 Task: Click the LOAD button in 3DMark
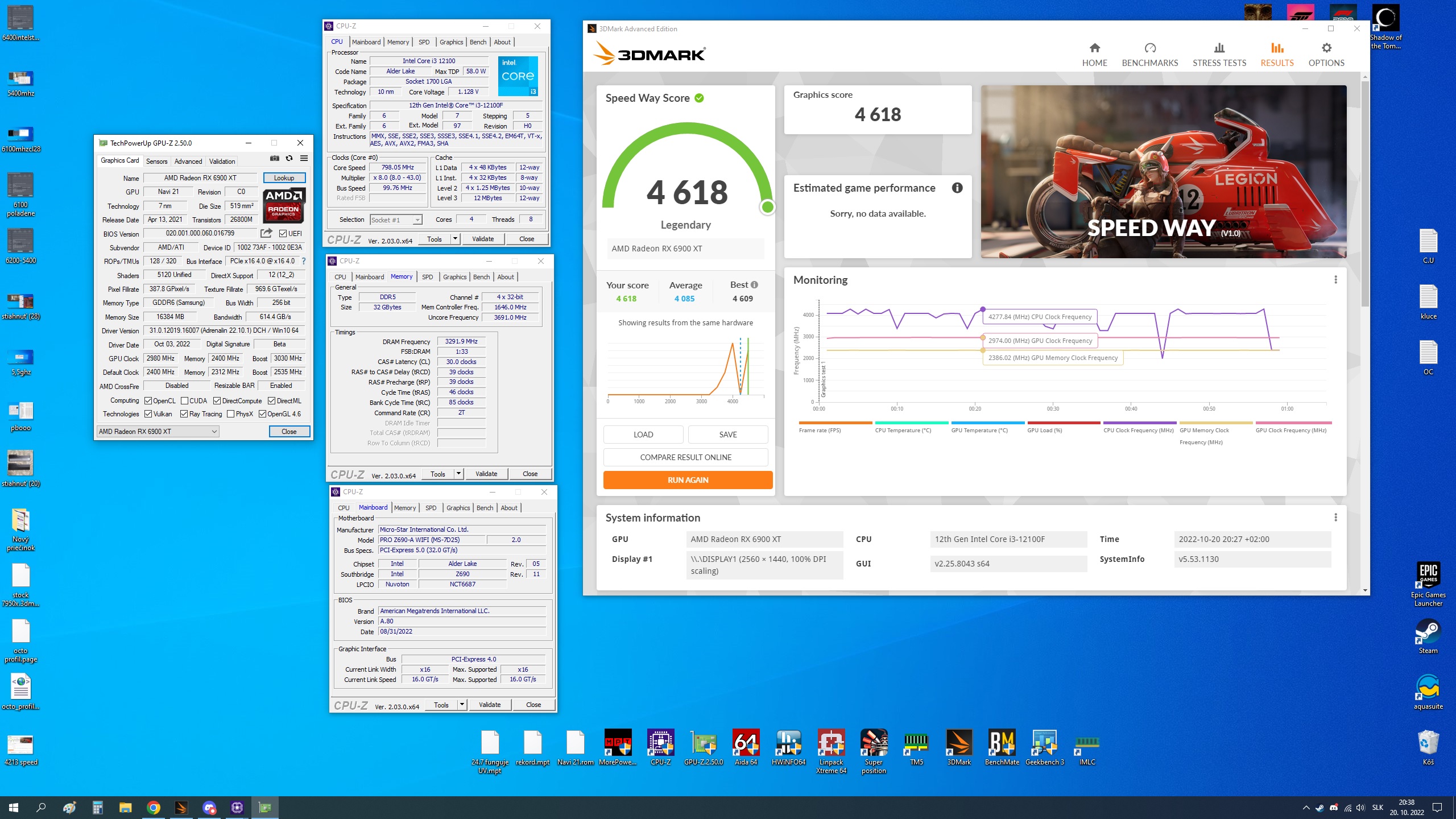(x=643, y=435)
